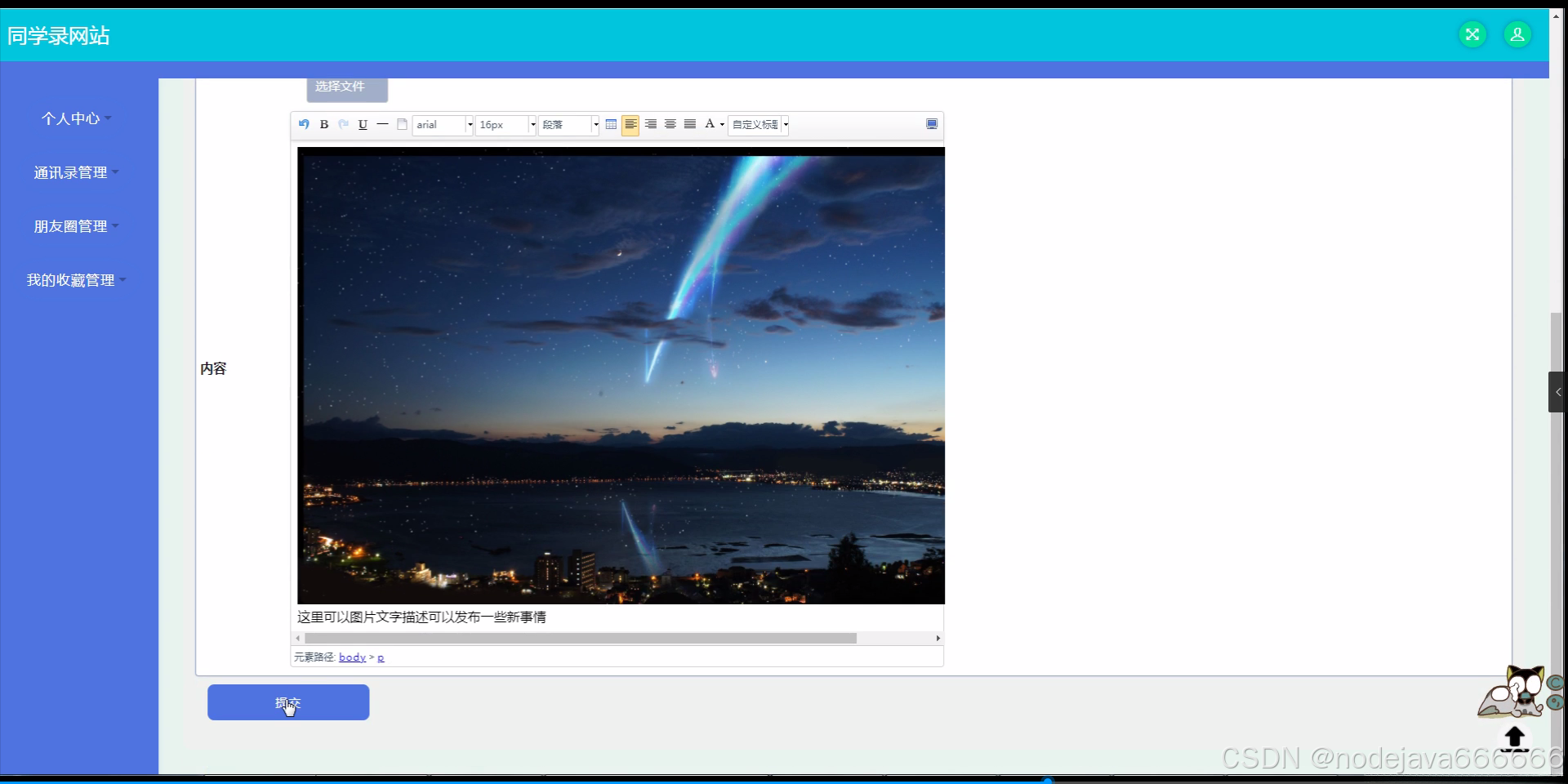Select center text alignment
Image resolution: width=1568 pixels, height=784 pixels.
tap(670, 124)
